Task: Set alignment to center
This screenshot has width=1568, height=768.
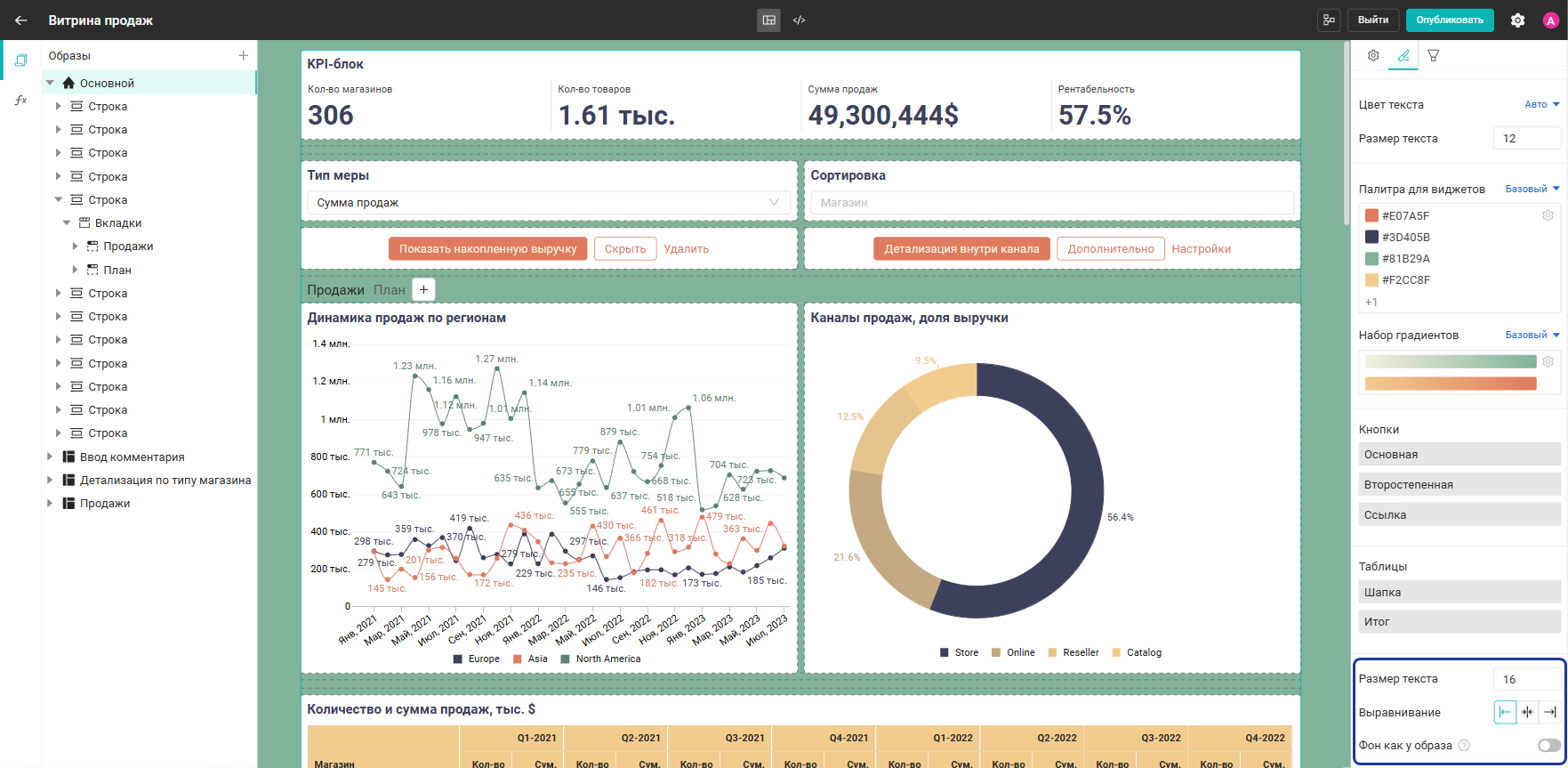Action: click(x=1527, y=712)
